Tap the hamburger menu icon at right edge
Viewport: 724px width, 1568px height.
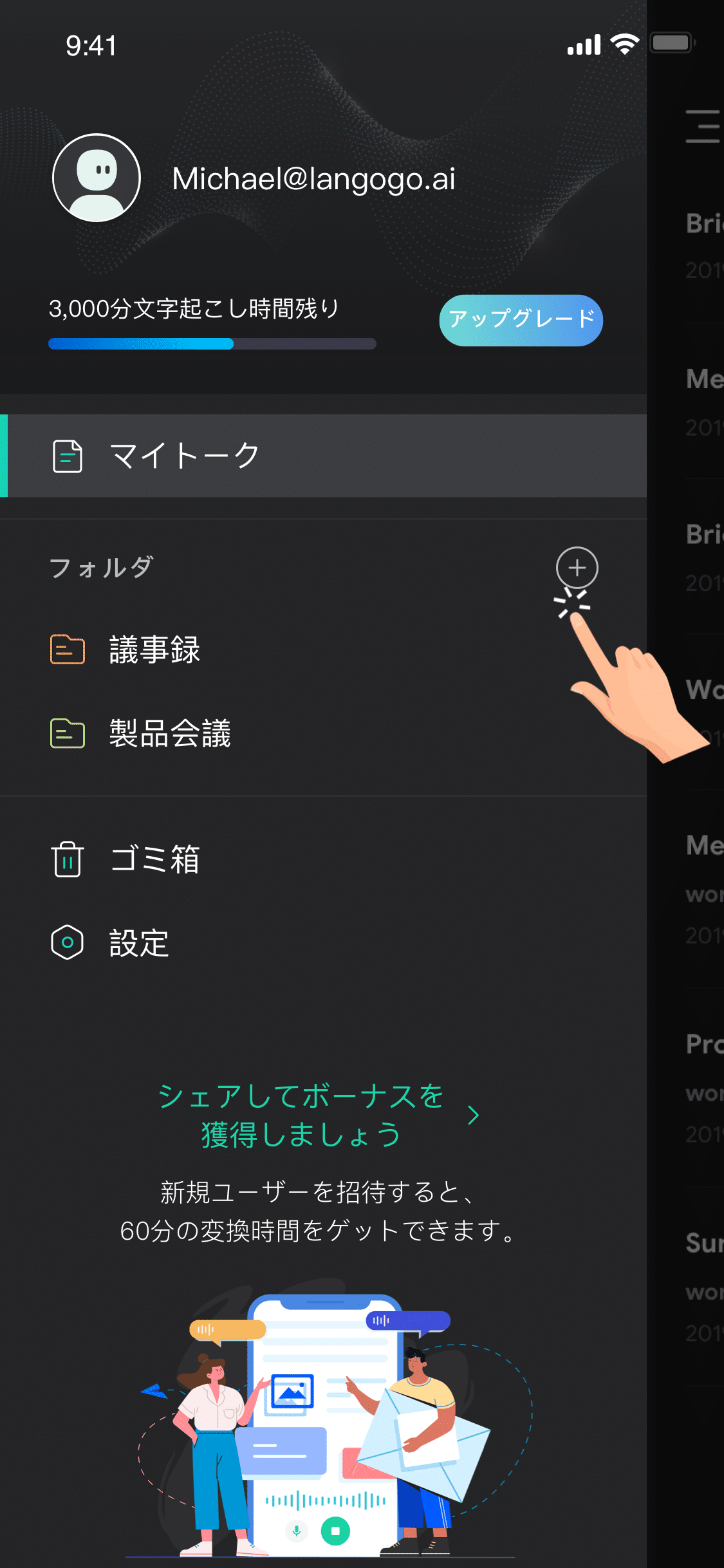pos(703,126)
